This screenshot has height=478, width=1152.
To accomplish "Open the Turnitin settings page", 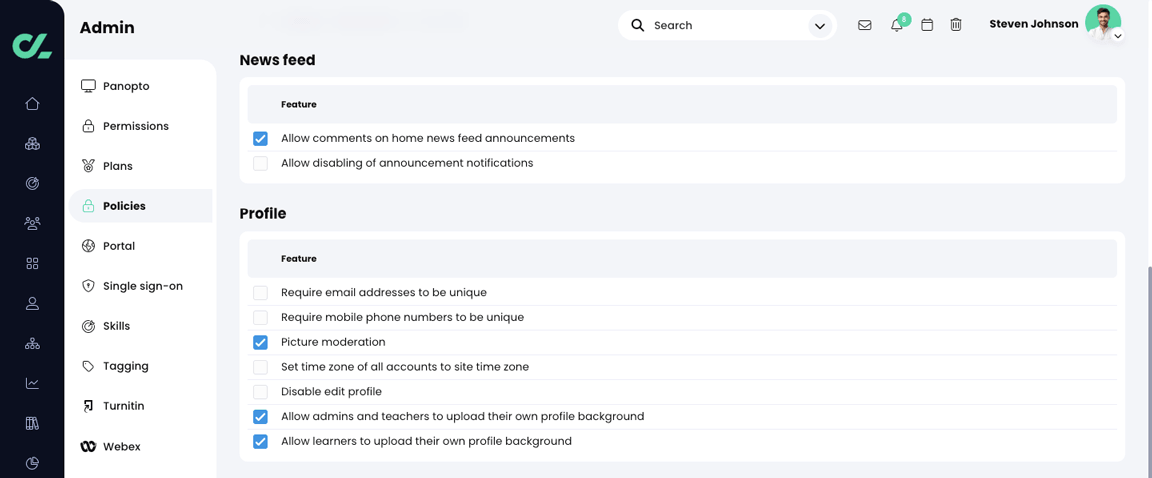I will coord(123,405).
